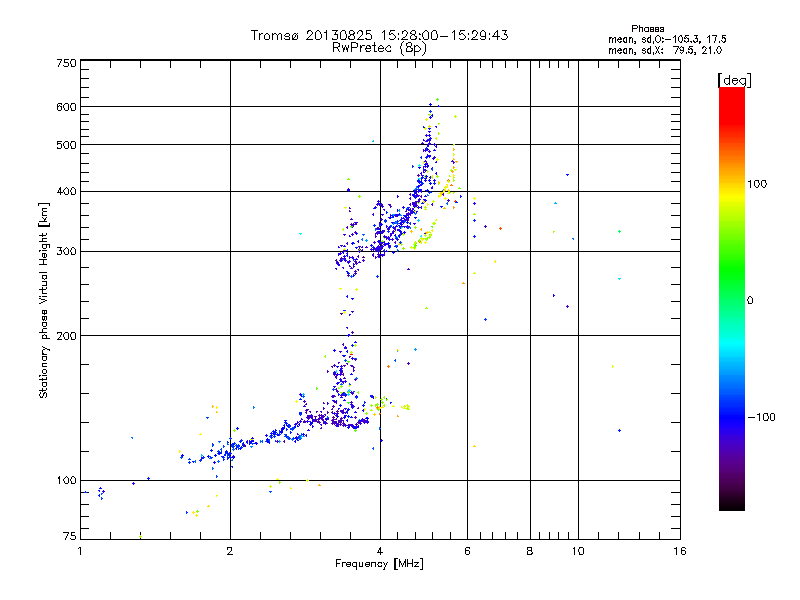Click the colorbar '100' tick label
This screenshot has height=600, width=800.
[757, 184]
